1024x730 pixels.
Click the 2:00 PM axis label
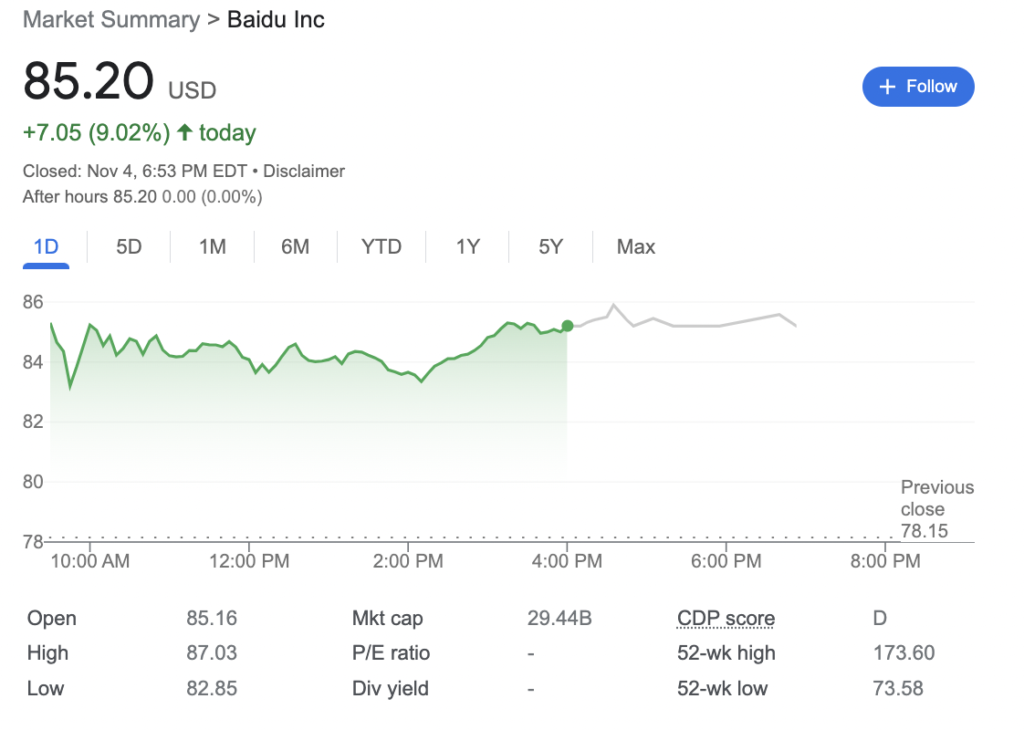(x=408, y=561)
